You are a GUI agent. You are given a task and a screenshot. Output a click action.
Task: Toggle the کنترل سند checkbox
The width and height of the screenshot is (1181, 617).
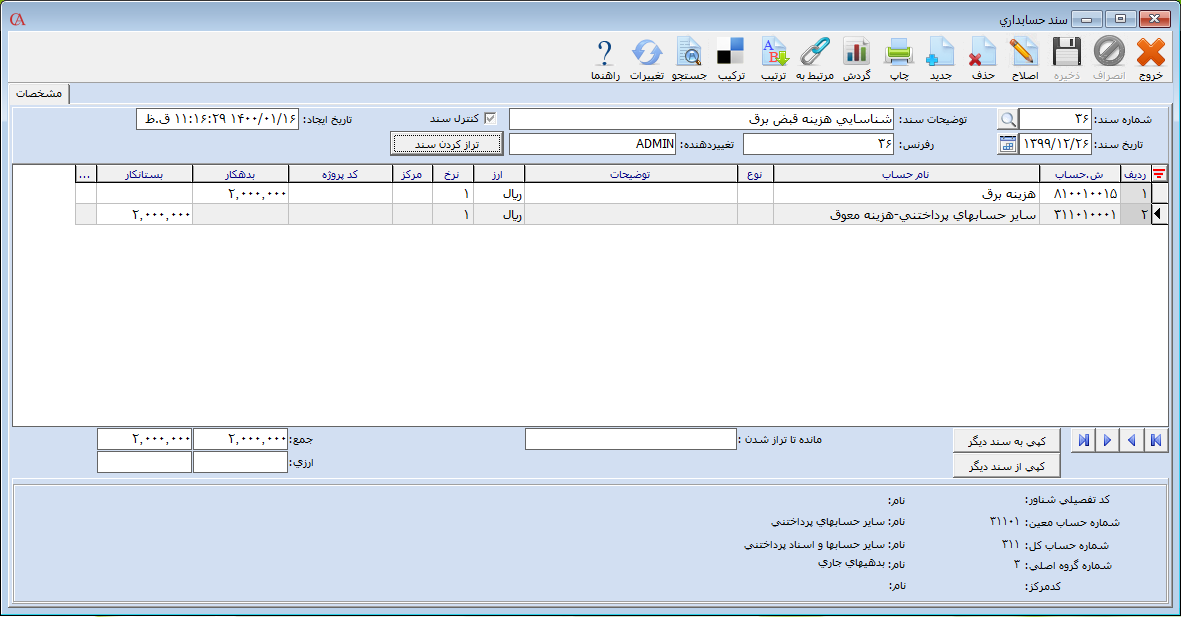pos(490,119)
